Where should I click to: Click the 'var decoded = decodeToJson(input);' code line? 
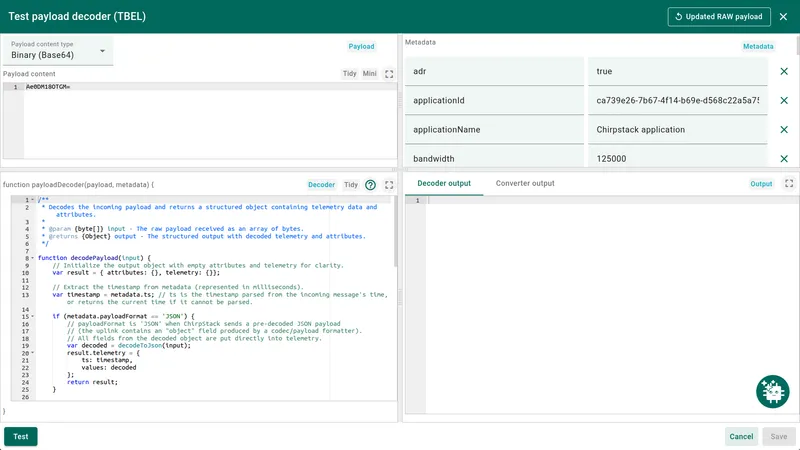(x=129, y=345)
